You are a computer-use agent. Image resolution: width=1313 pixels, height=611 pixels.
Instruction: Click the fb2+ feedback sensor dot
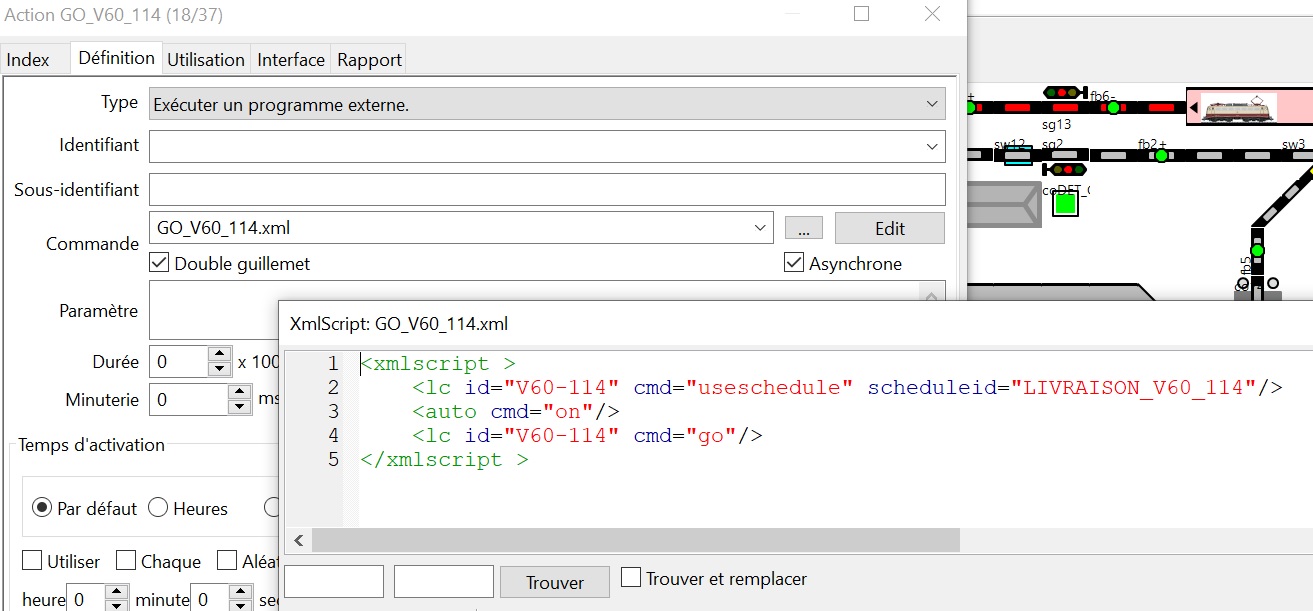coord(1161,156)
